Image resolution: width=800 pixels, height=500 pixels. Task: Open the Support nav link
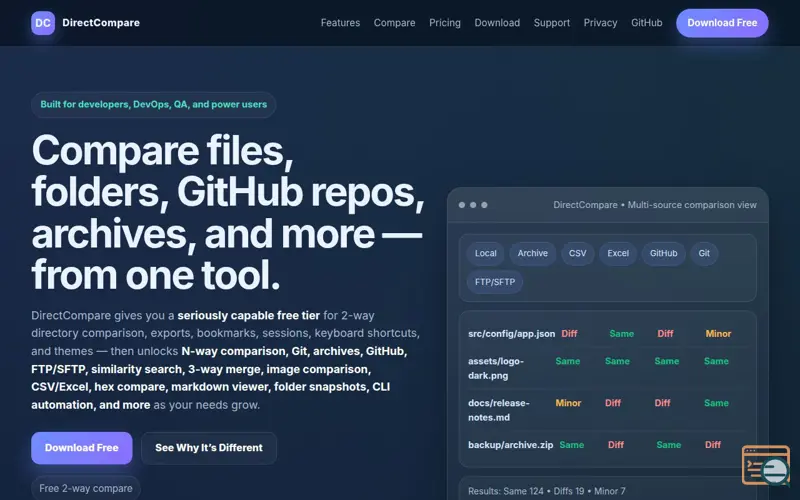pos(552,23)
